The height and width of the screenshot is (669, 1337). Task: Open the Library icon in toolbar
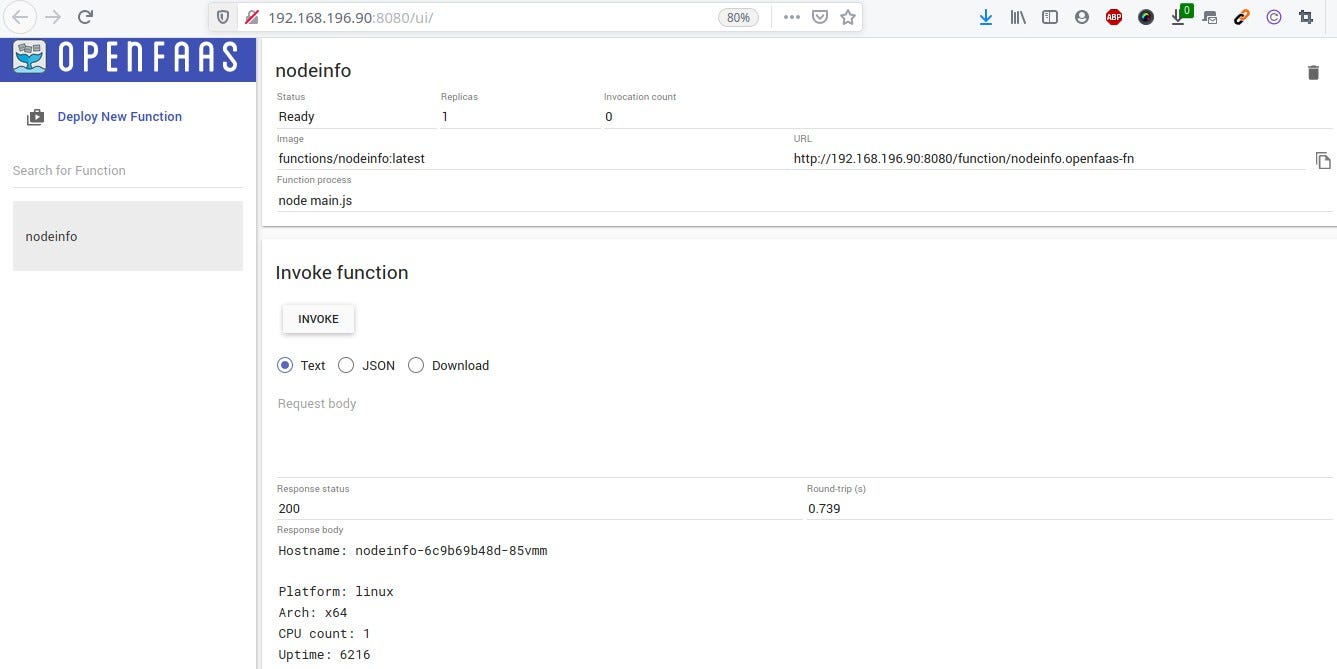click(x=1018, y=17)
